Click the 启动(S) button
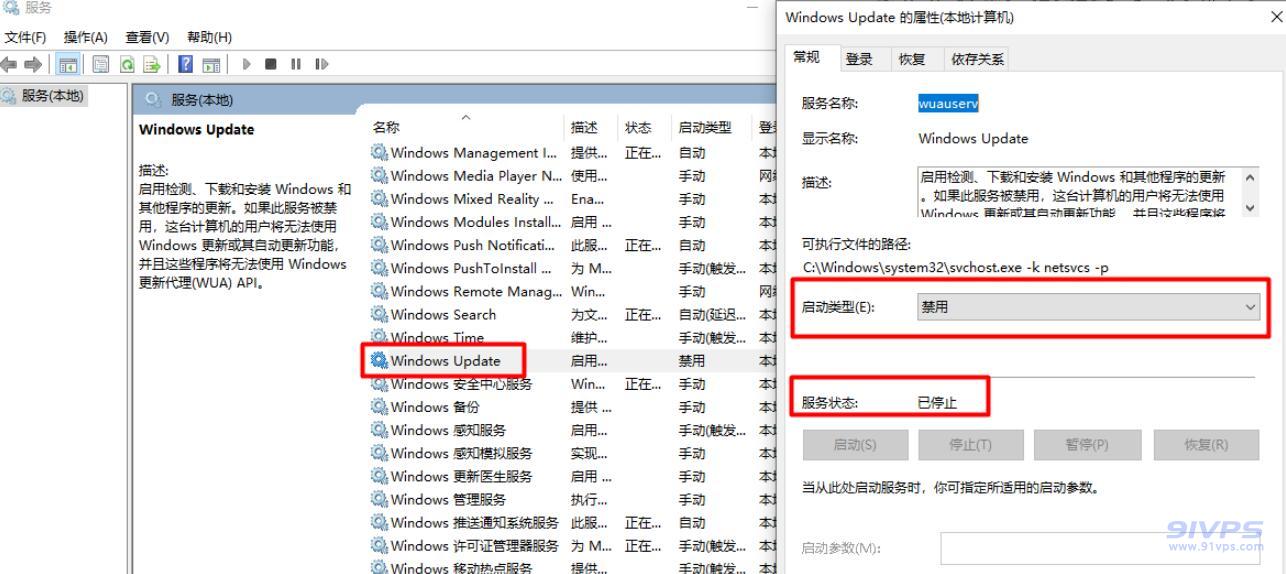The image size is (1286, 574). (x=855, y=445)
